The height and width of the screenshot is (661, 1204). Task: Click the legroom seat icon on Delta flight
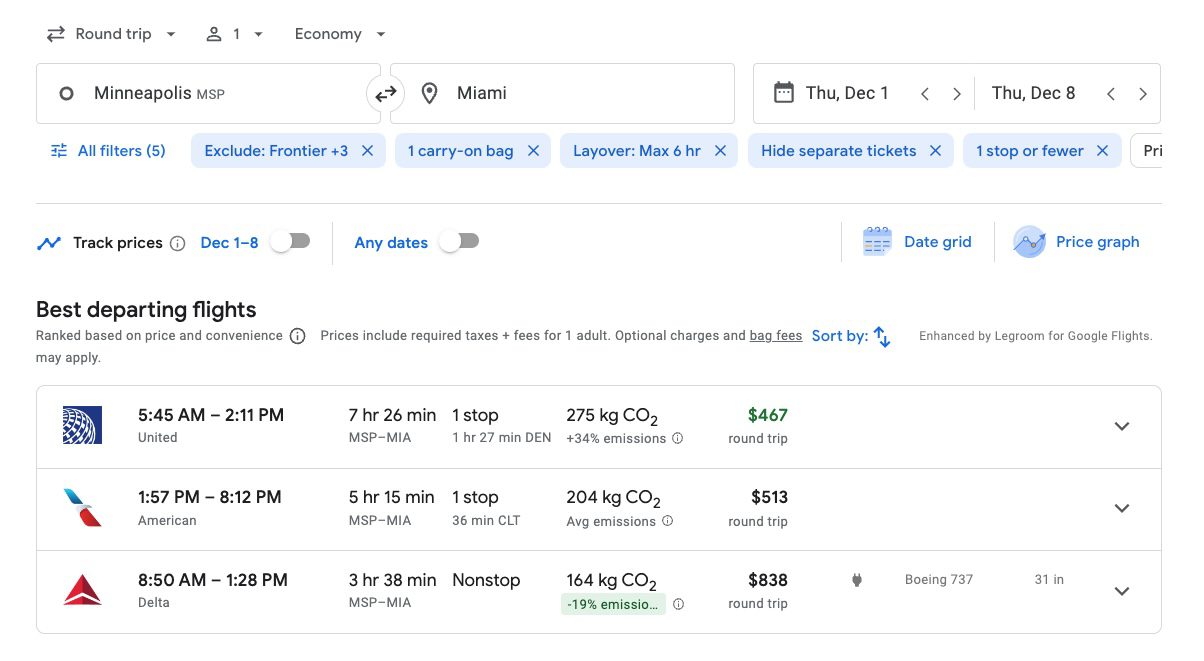pyautogui.click(x=857, y=580)
